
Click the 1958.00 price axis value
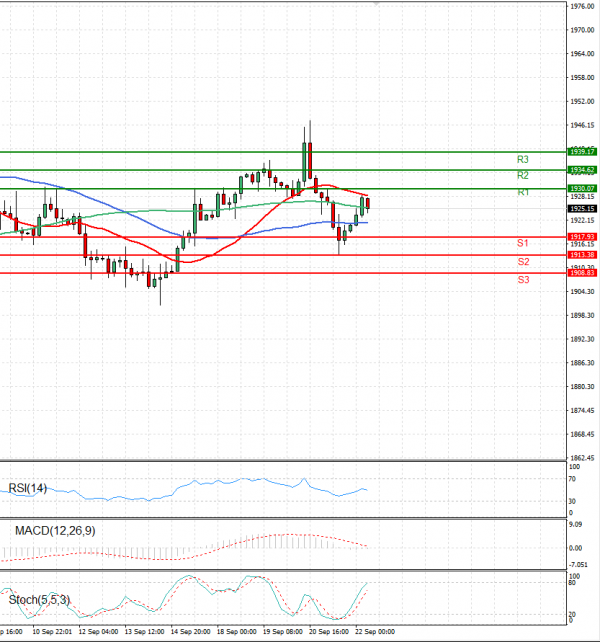[582, 77]
